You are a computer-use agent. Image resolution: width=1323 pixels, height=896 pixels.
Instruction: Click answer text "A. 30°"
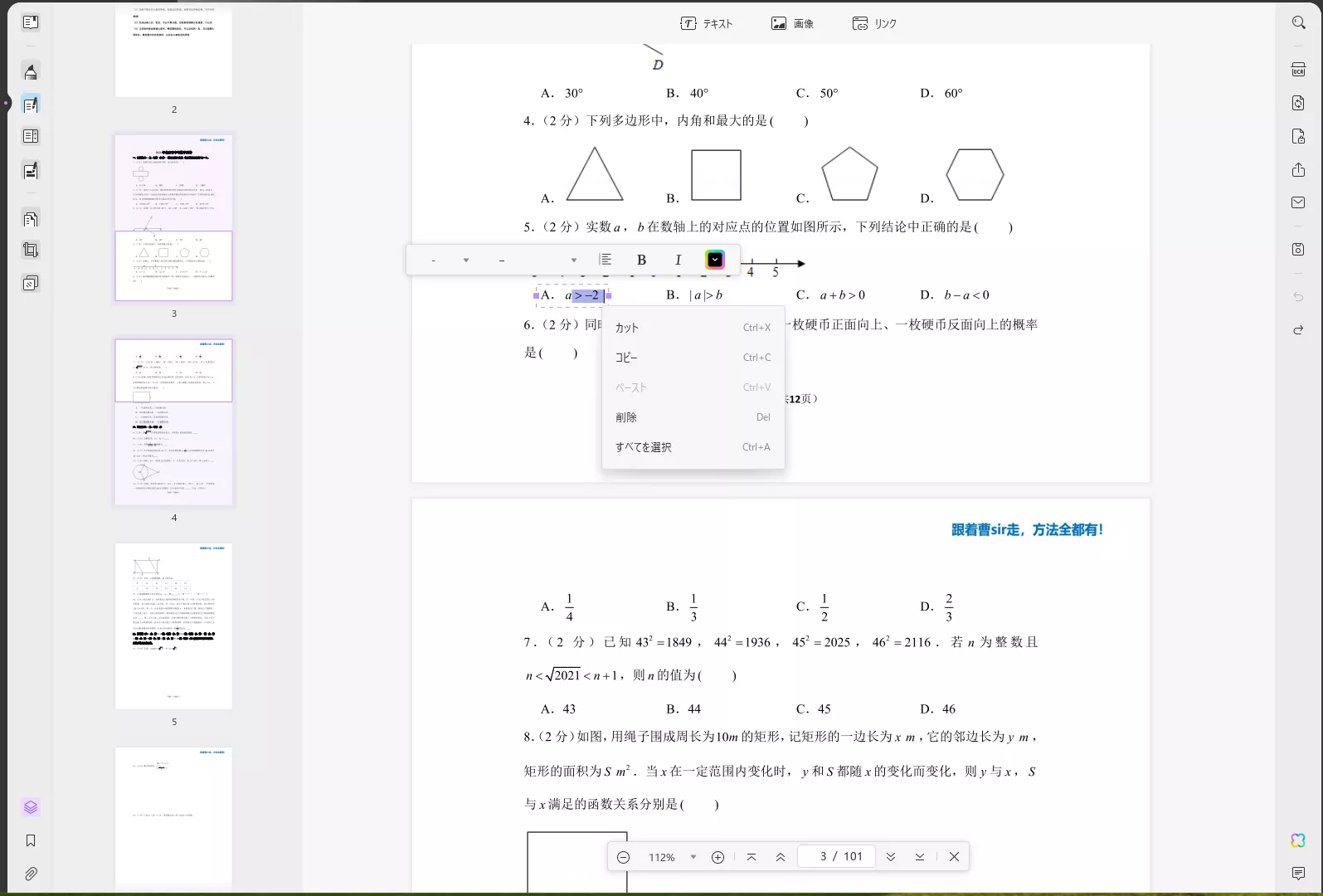562,93
